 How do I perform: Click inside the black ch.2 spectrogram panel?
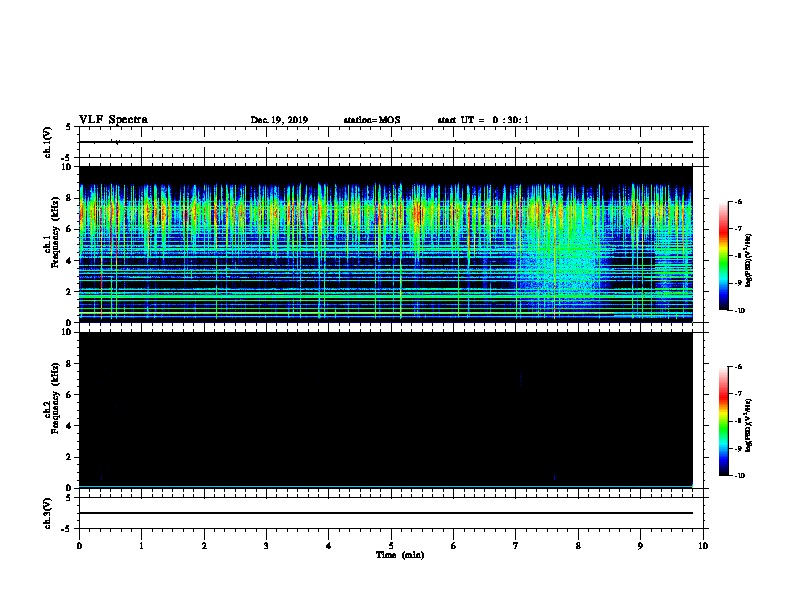[x=386, y=410]
